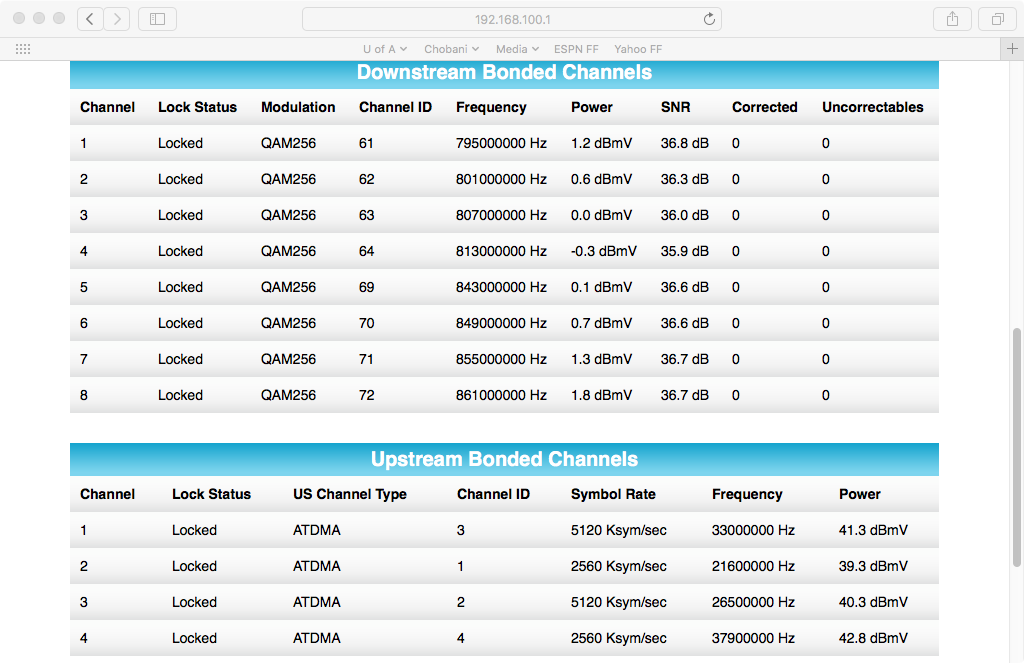Select the 843000000 Hz frequency cell
This screenshot has height=663, width=1024.
(x=501, y=287)
